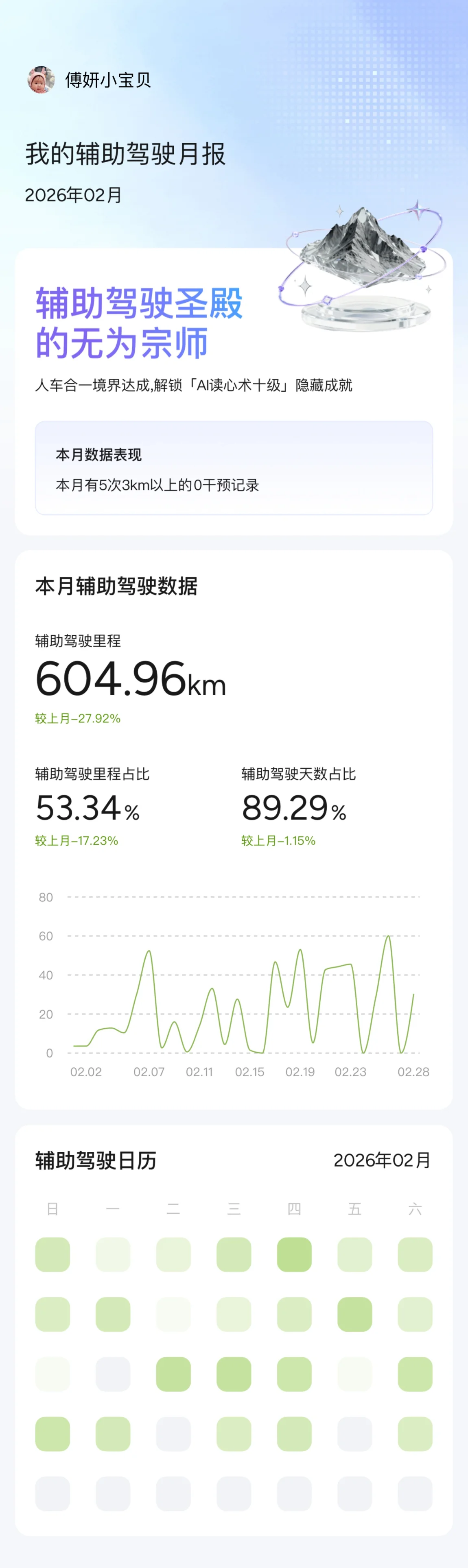Select the fourth-row Sunday calendar cell

tap(52, 1433)
